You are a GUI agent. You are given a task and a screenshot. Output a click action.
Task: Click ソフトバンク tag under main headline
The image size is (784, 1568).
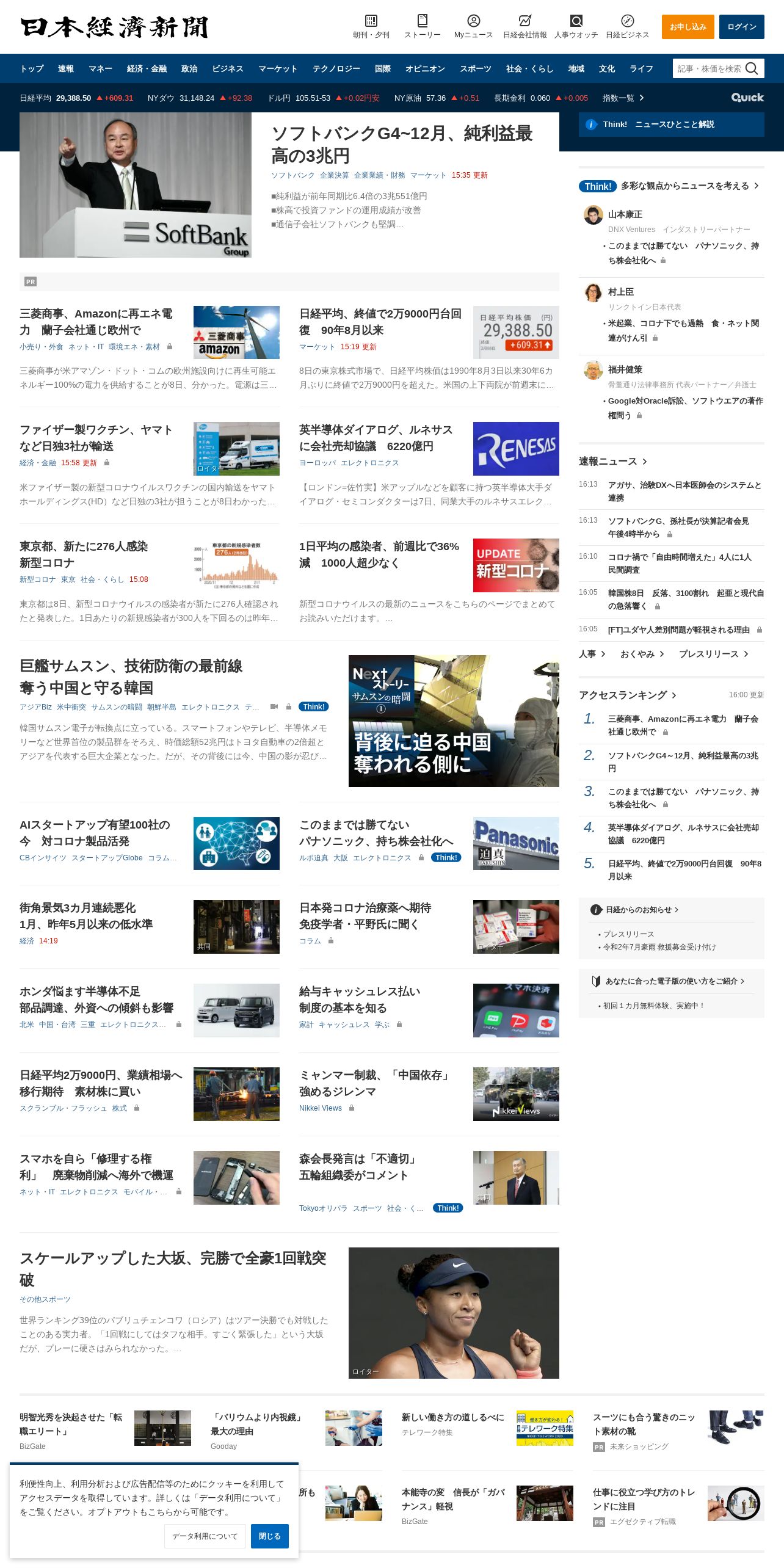pos(292,175)
